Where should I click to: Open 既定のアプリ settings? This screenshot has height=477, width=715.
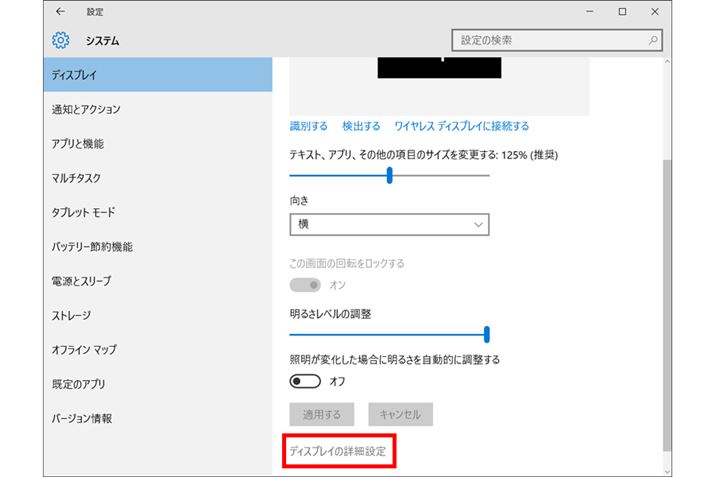coord(158,384)
